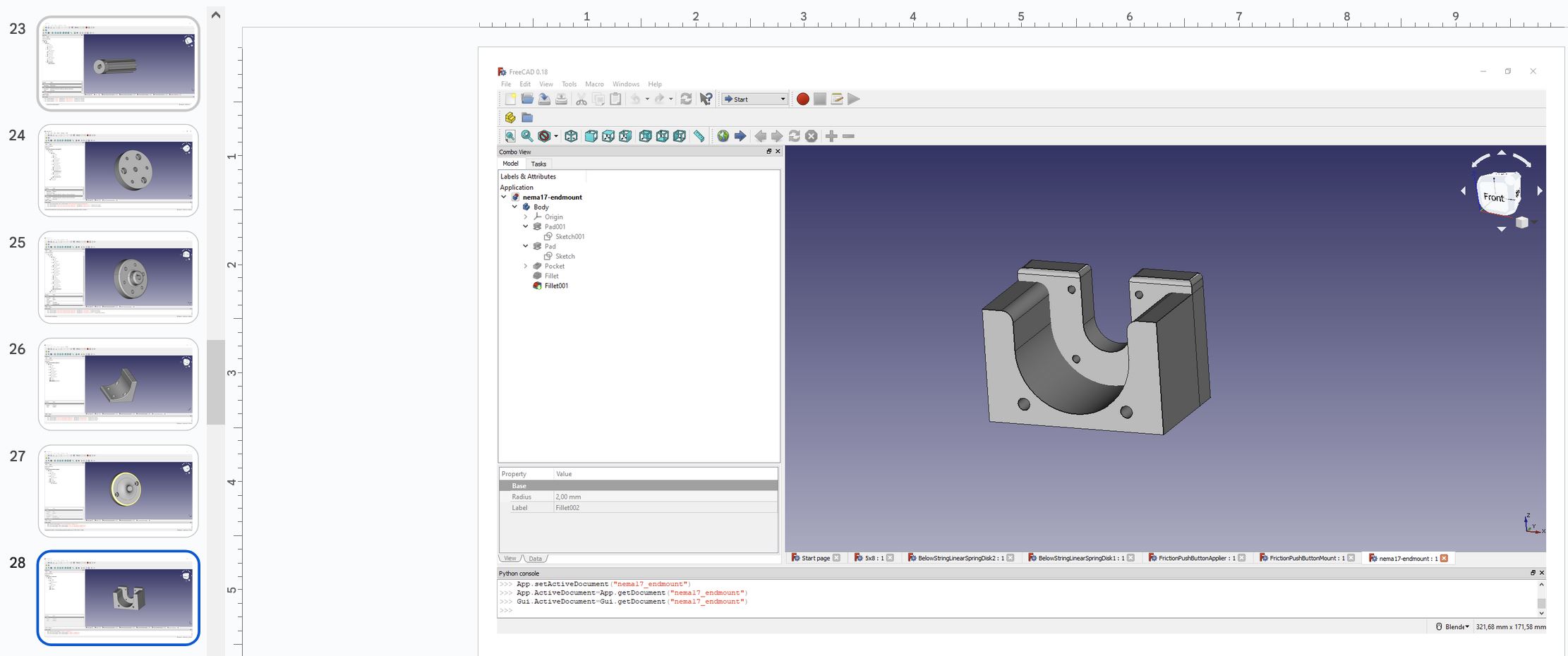Click the New document icon
Viewport: 1568px width, 656px height.
[x=510, y=99]
